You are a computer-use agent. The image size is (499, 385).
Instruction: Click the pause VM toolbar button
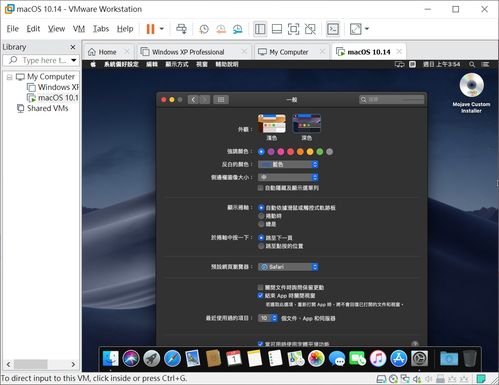(150, 29)
